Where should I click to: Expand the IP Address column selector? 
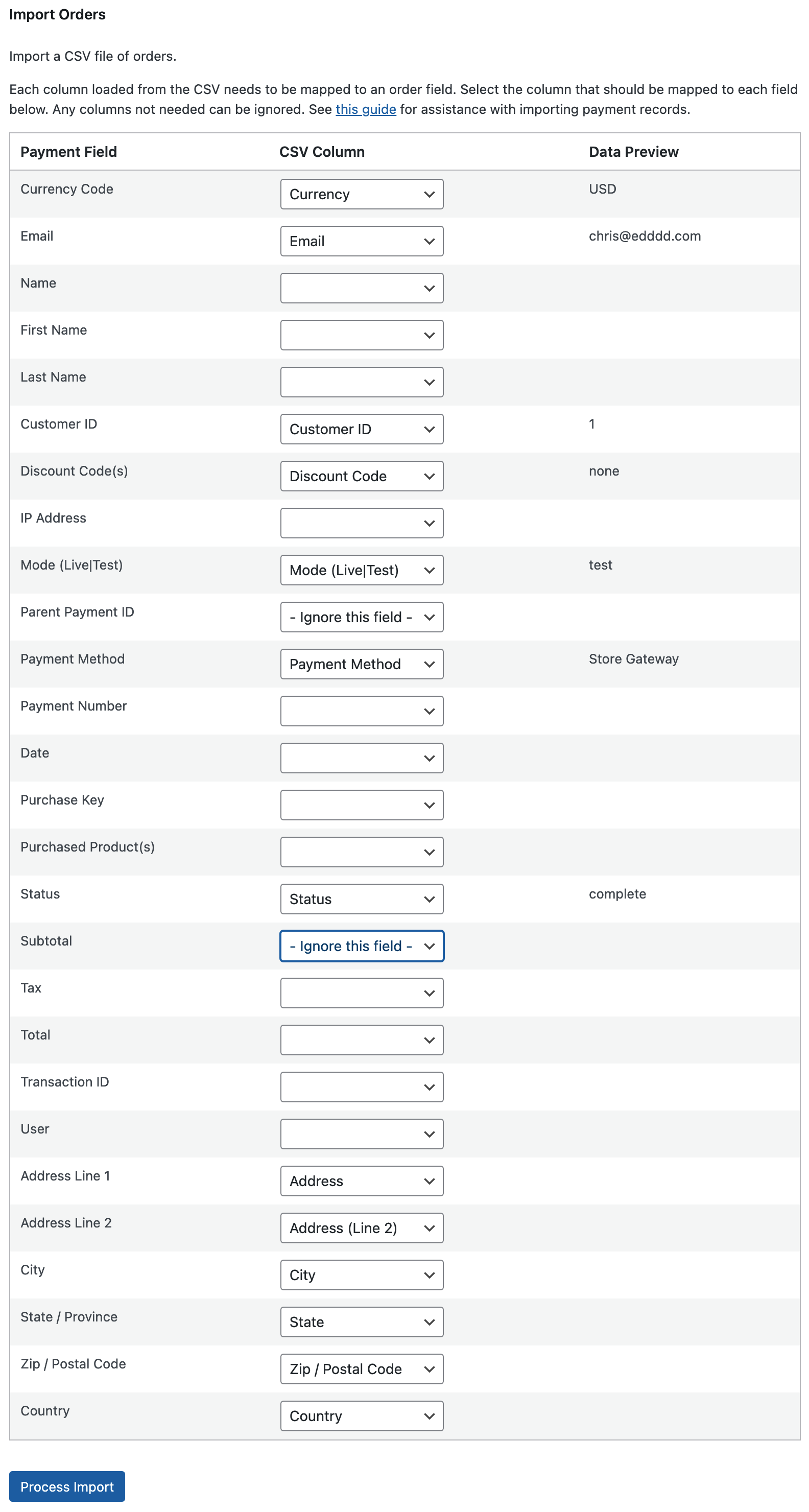(362, 523)
